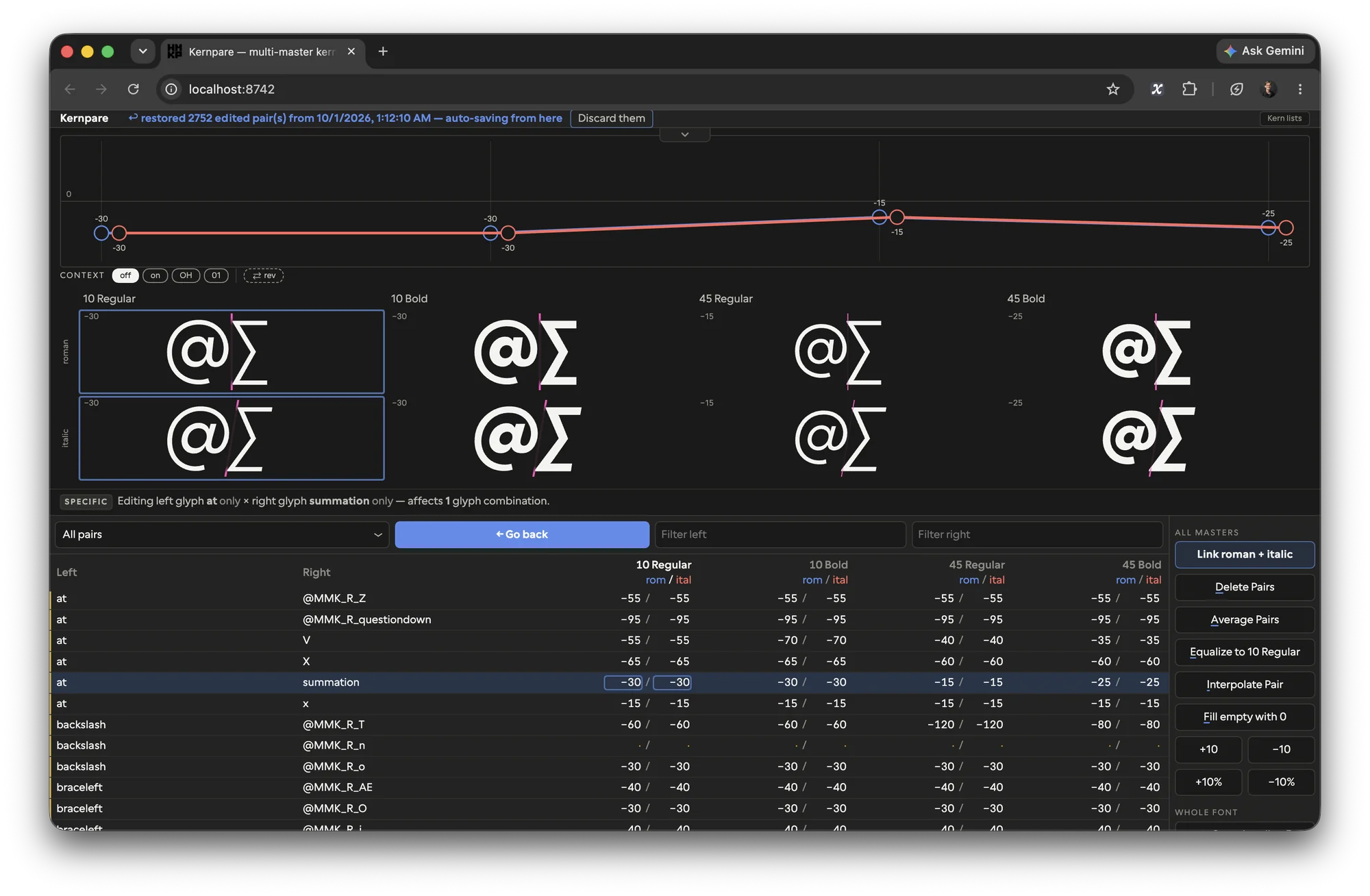Open the browser extensions puzzle icon

pyautogui.click(x=1190, y=89)
